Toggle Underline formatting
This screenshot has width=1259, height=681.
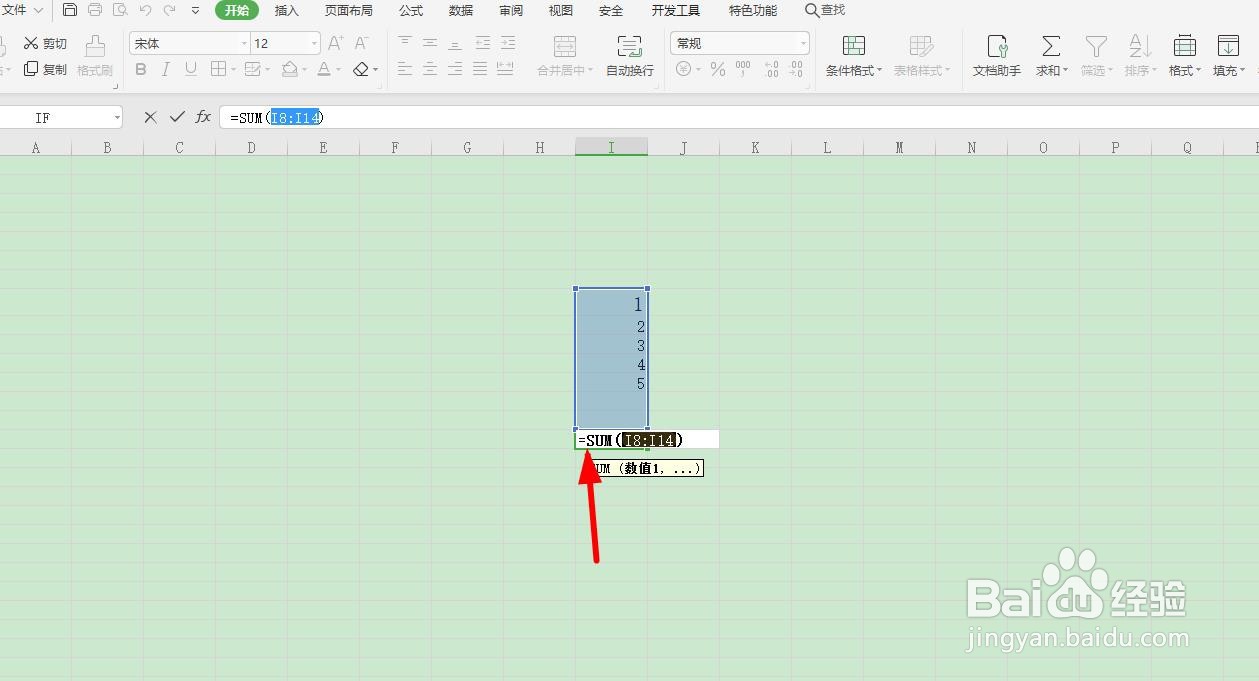[190, 69]
